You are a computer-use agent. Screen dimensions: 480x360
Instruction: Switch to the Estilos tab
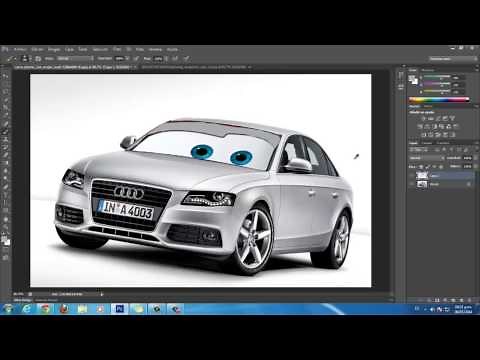coord(428,106)
